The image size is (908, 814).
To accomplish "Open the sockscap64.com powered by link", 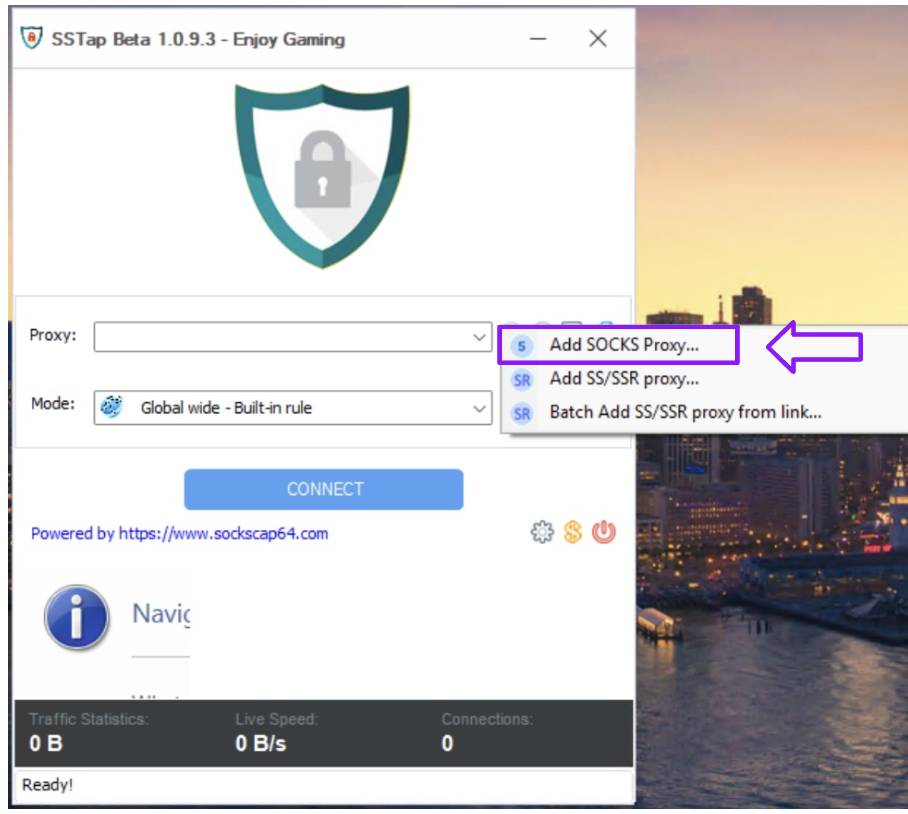I will pos(180,533).
